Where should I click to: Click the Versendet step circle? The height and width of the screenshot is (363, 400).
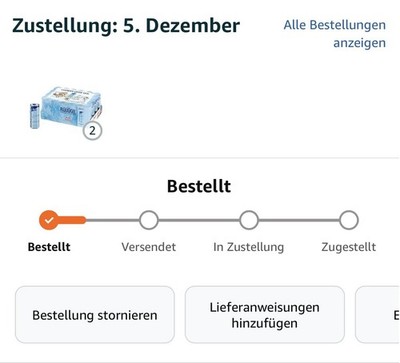point(149,220)
